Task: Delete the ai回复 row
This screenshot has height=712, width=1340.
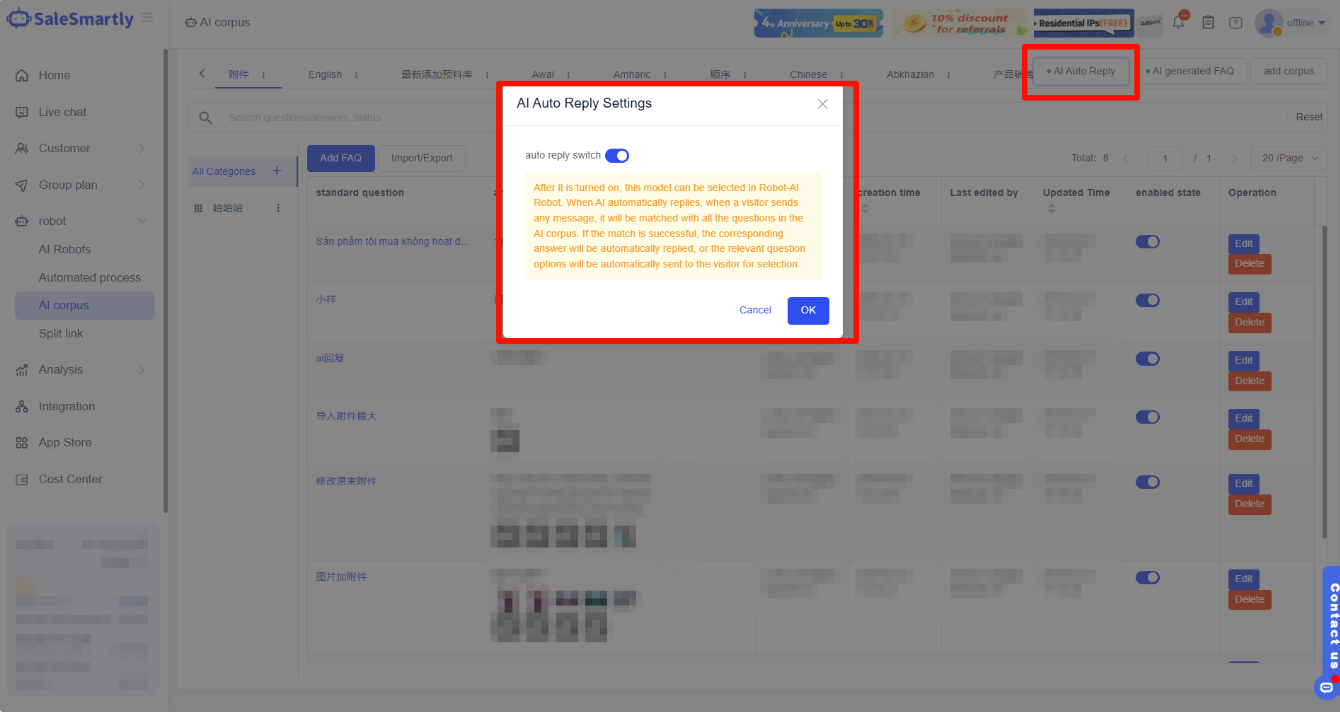Action: (x=1249, y=381)
